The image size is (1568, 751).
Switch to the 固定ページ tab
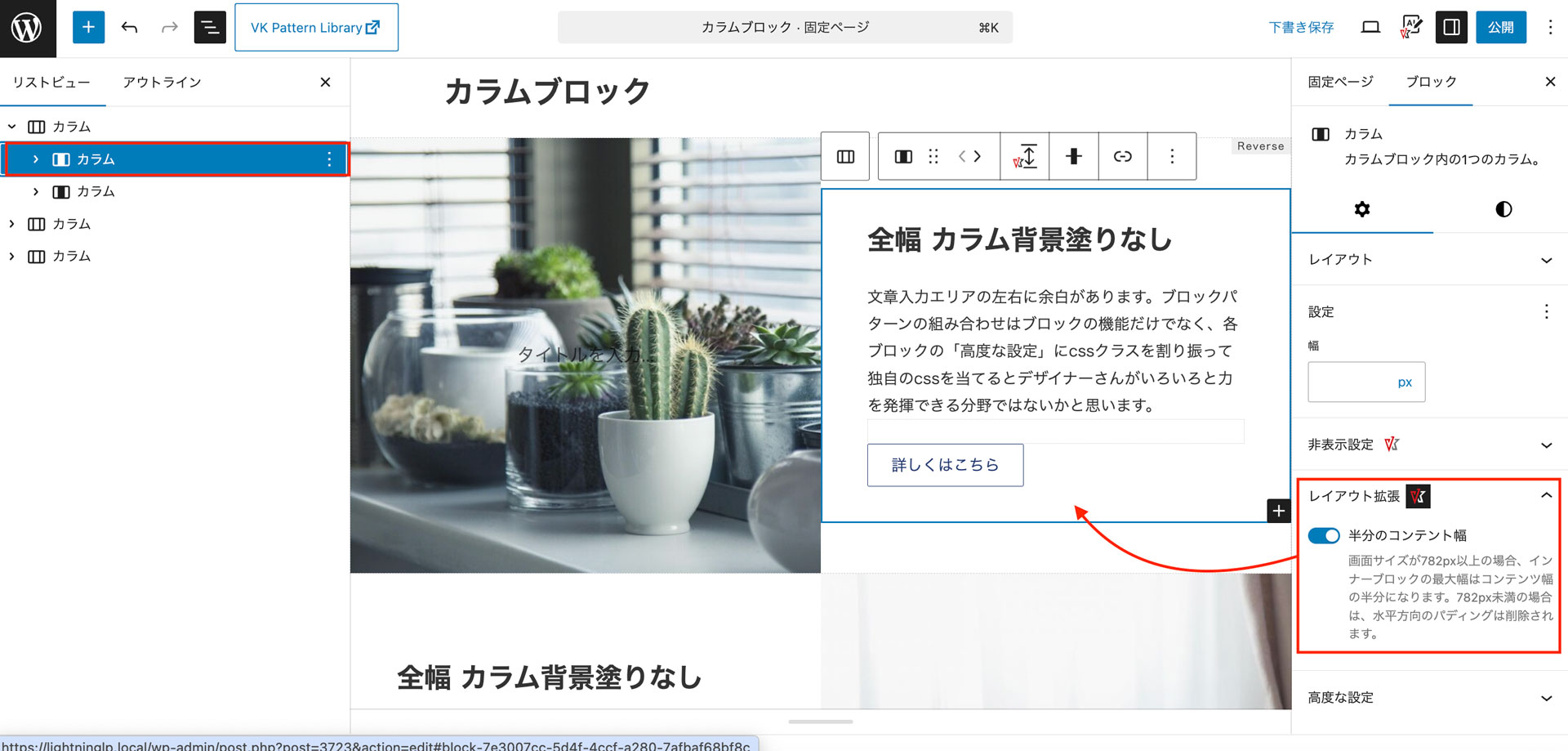pos(1340,82)
